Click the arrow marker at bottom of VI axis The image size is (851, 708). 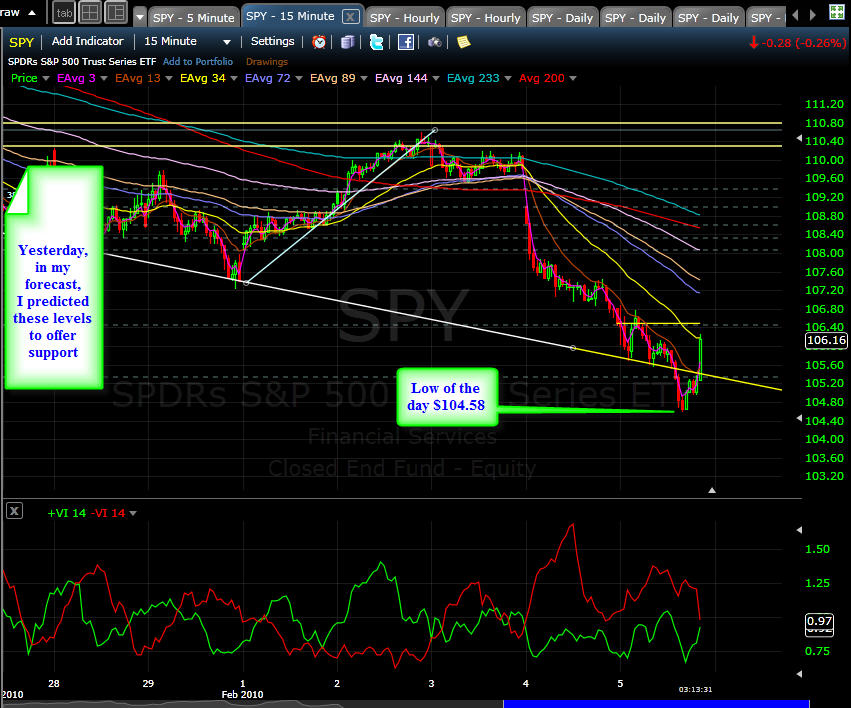pyautogui.click(x=799, y=674)
